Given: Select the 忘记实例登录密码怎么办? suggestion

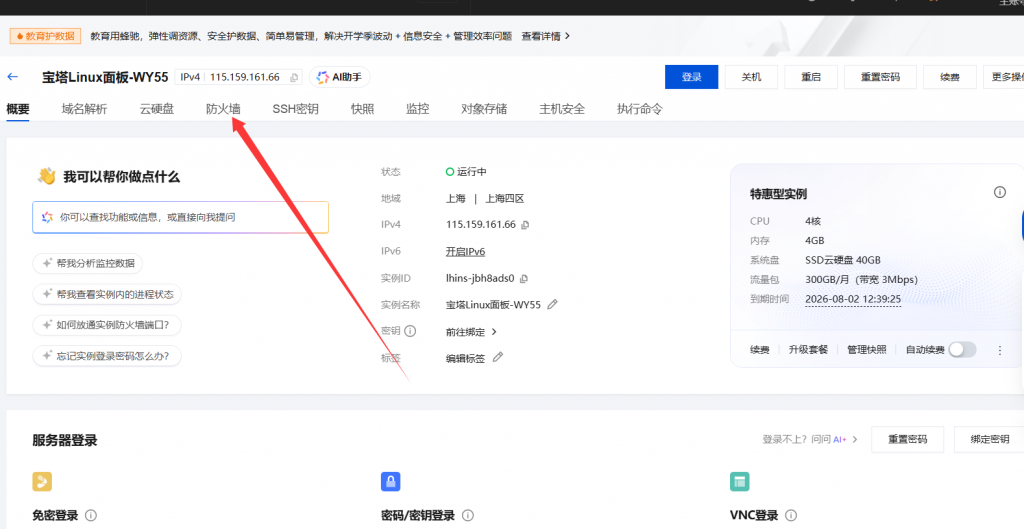Looking at the screenshot, I should 106,356.
